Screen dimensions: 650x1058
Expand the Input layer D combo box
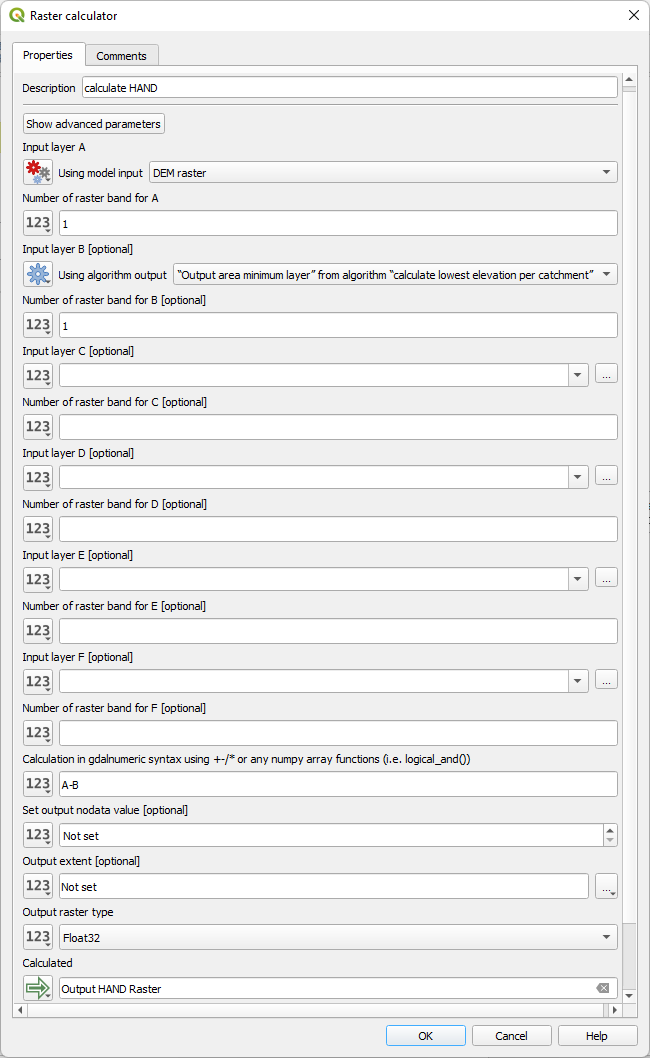pyautogui.click(x=577, y=477)
